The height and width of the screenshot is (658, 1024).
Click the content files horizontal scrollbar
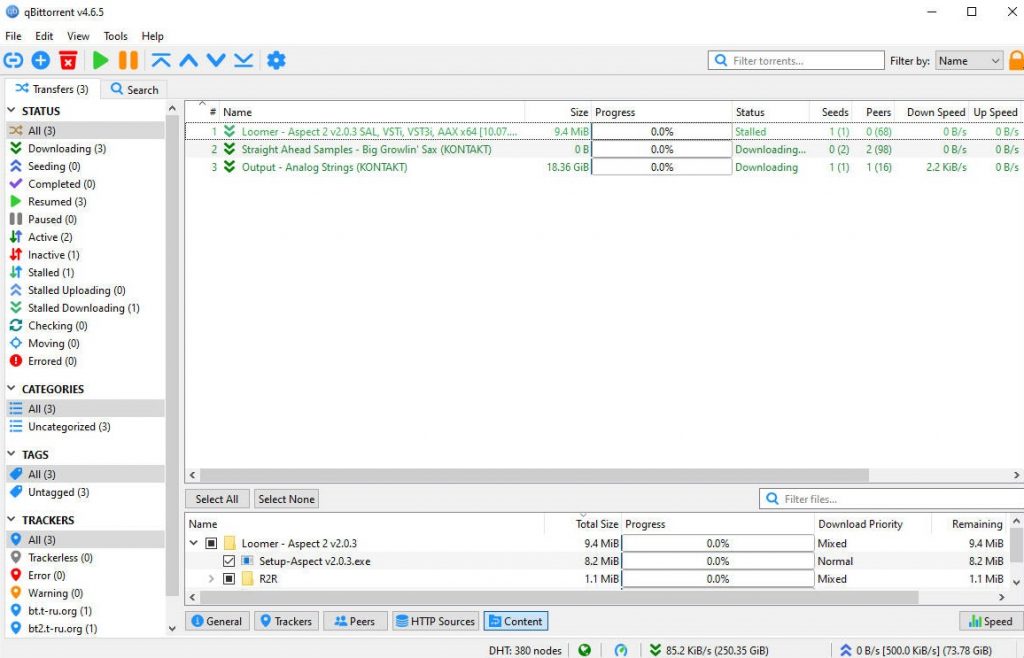[559, 597]
